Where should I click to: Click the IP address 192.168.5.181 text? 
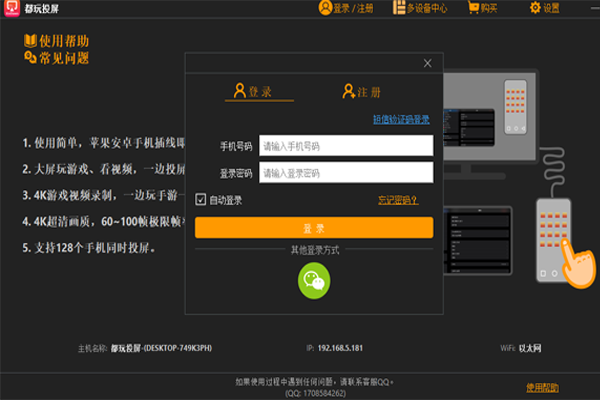pos(340,348)
